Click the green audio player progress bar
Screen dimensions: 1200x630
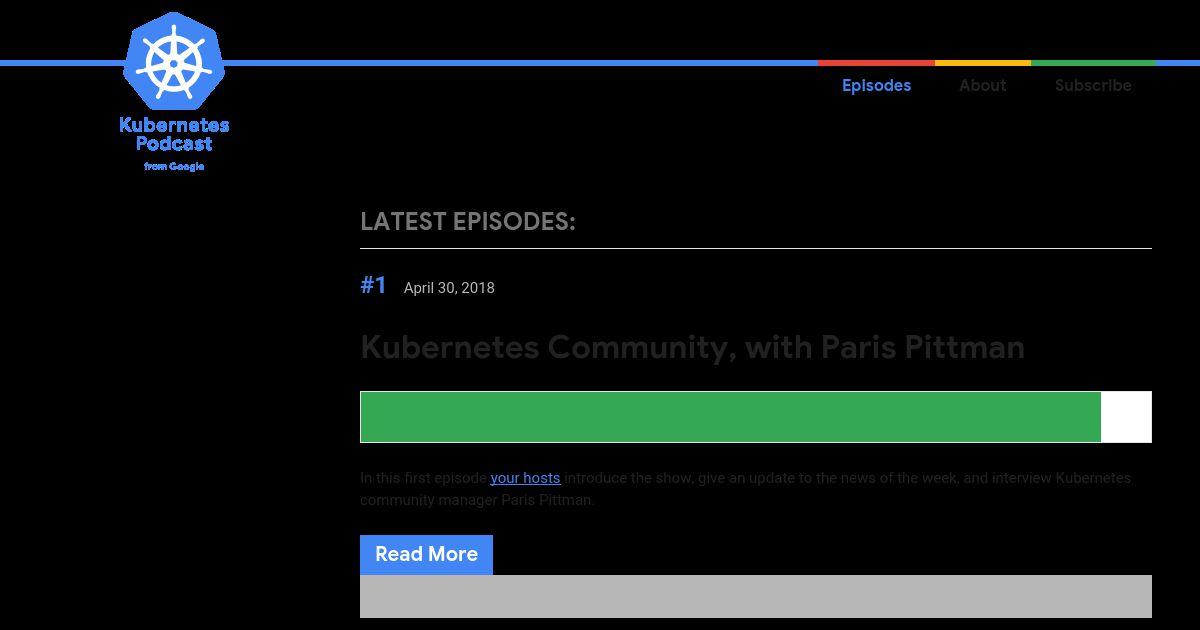(x=730, y=417)
